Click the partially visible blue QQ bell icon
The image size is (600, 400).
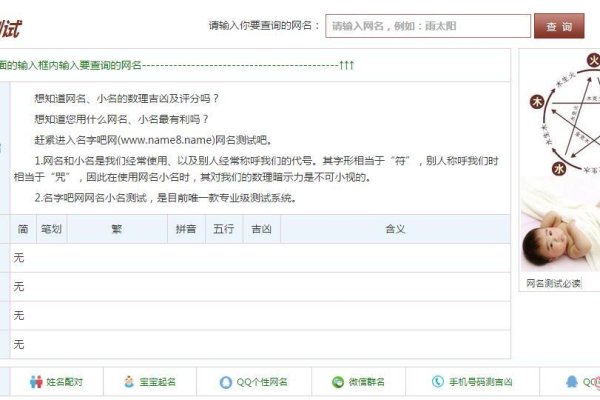pyautogui.click(x=572, y=382)
